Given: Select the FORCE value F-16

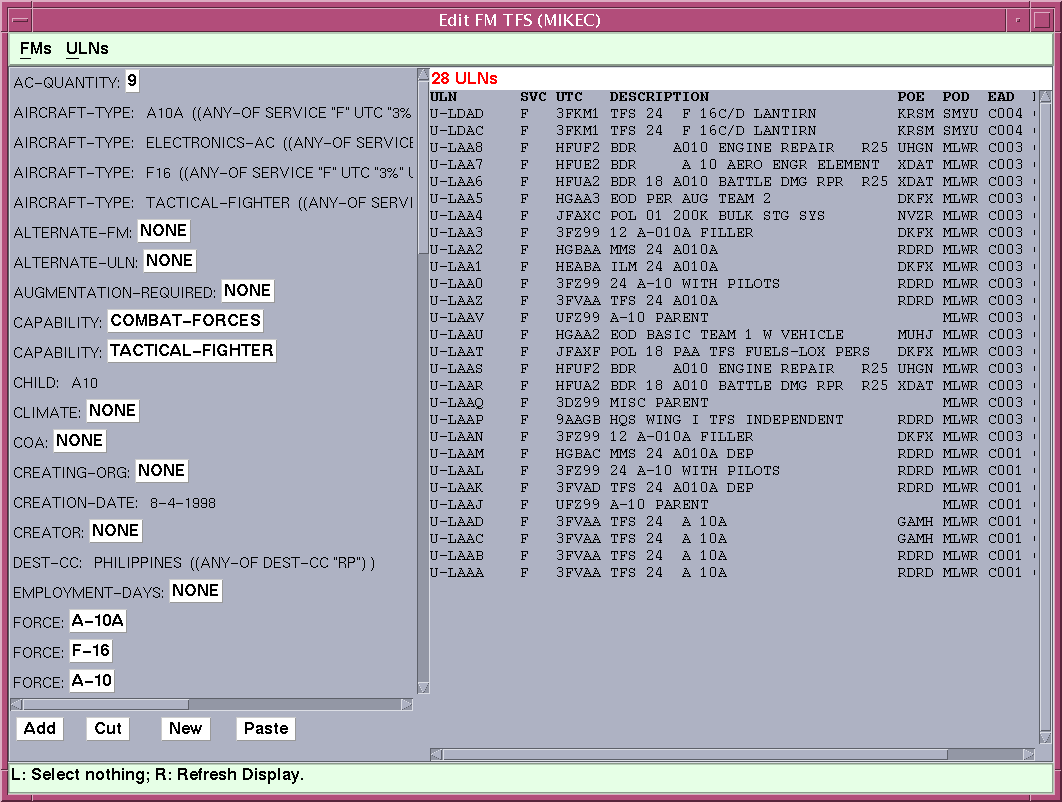Looking at the screenshot, I should pos(90,651).
